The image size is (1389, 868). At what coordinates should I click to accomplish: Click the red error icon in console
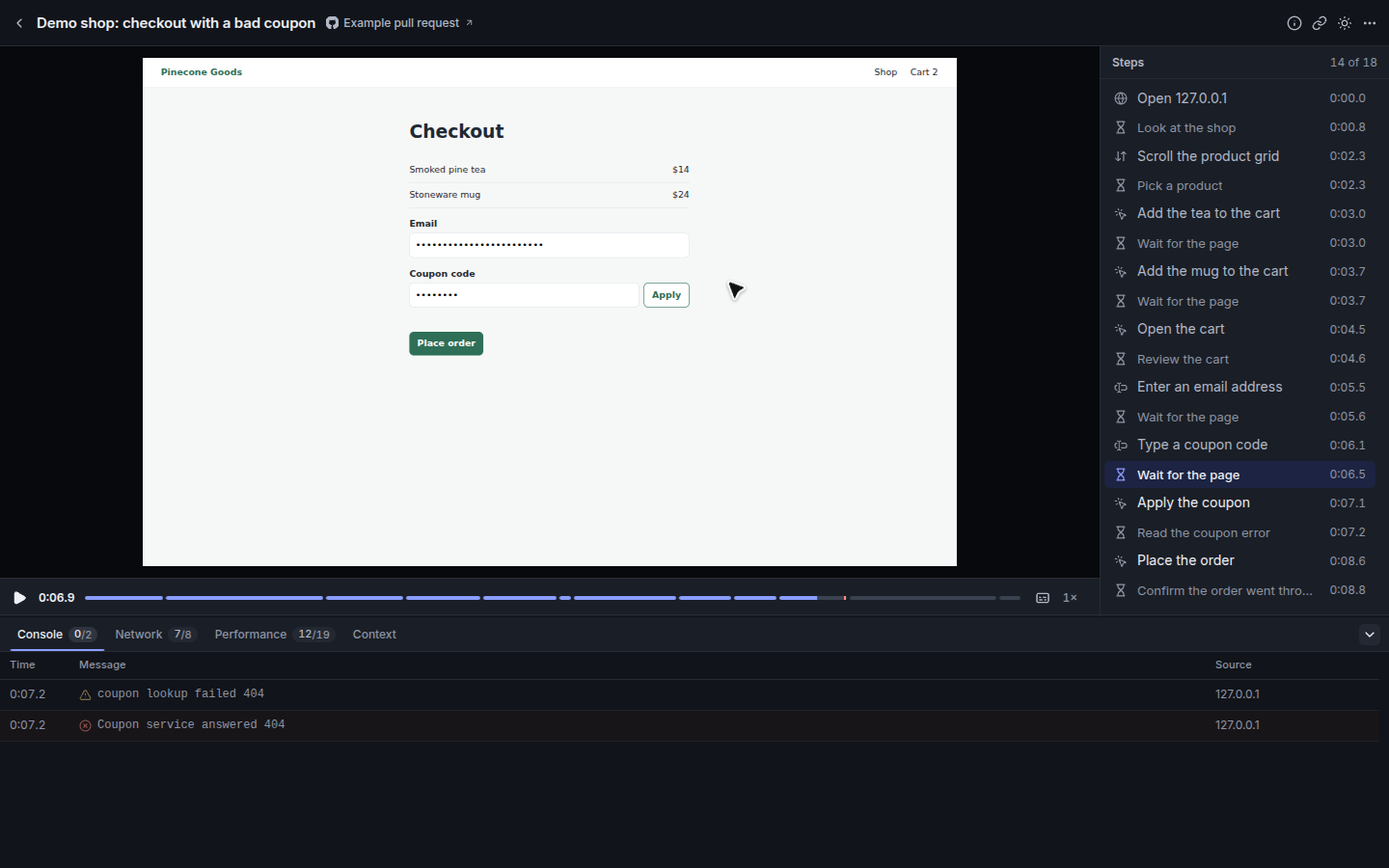tap(85, 725)
